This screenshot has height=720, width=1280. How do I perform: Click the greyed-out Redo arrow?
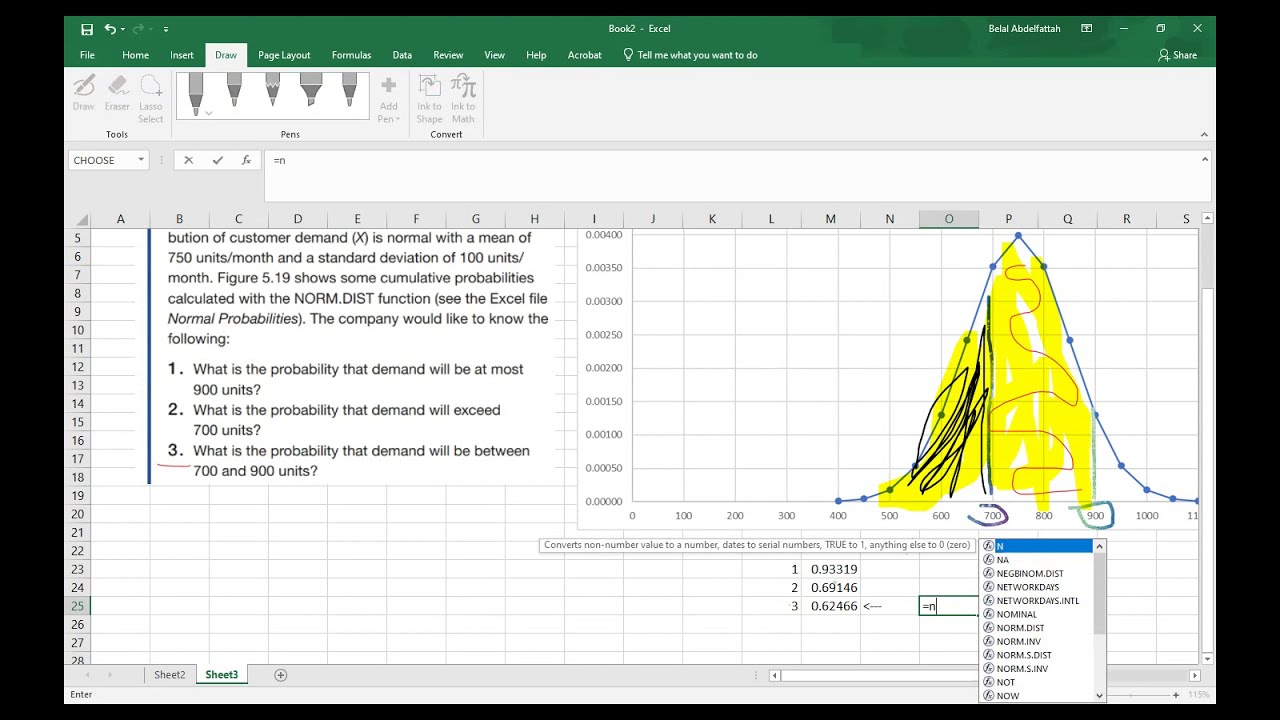(138, 29)
